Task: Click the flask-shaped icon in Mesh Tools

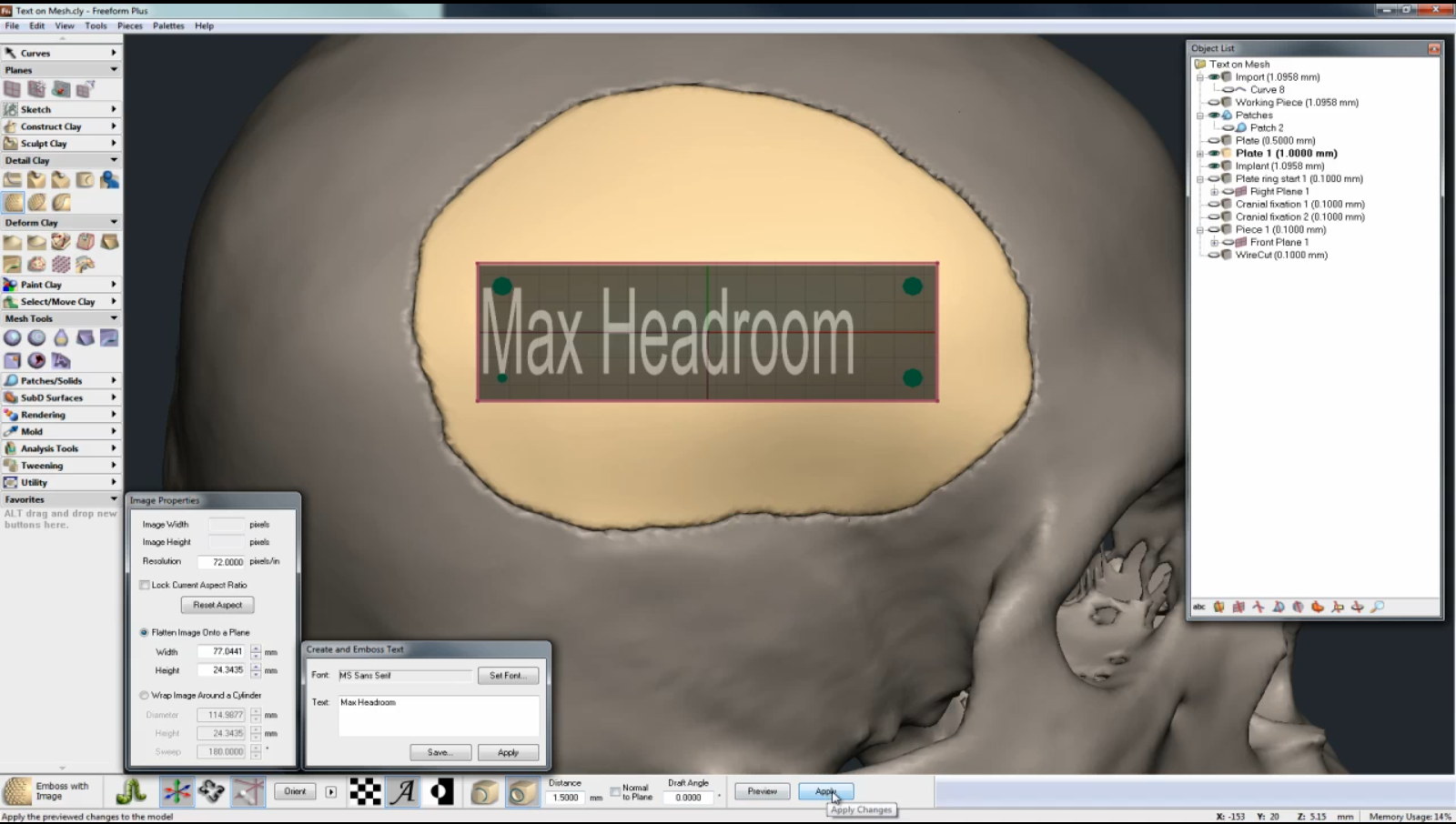Action: click(61, 337)
